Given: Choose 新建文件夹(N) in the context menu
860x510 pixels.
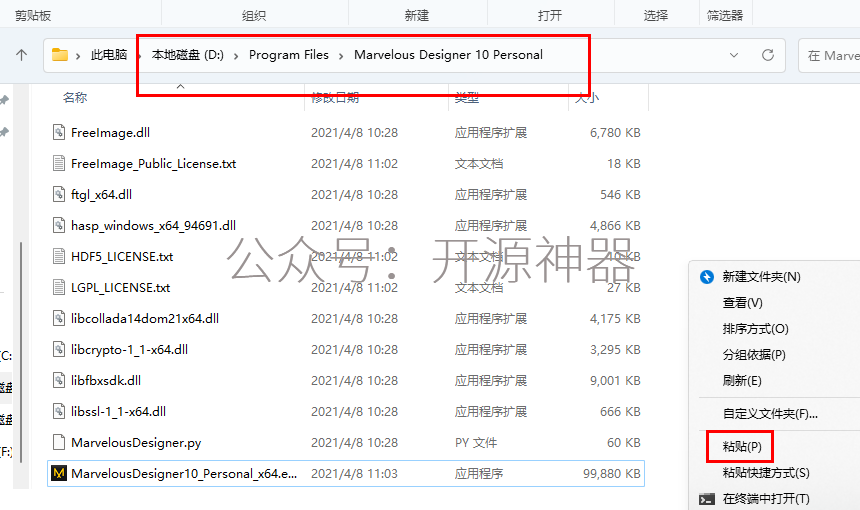Looking at the screenshot, I should [x=761, y=277].
